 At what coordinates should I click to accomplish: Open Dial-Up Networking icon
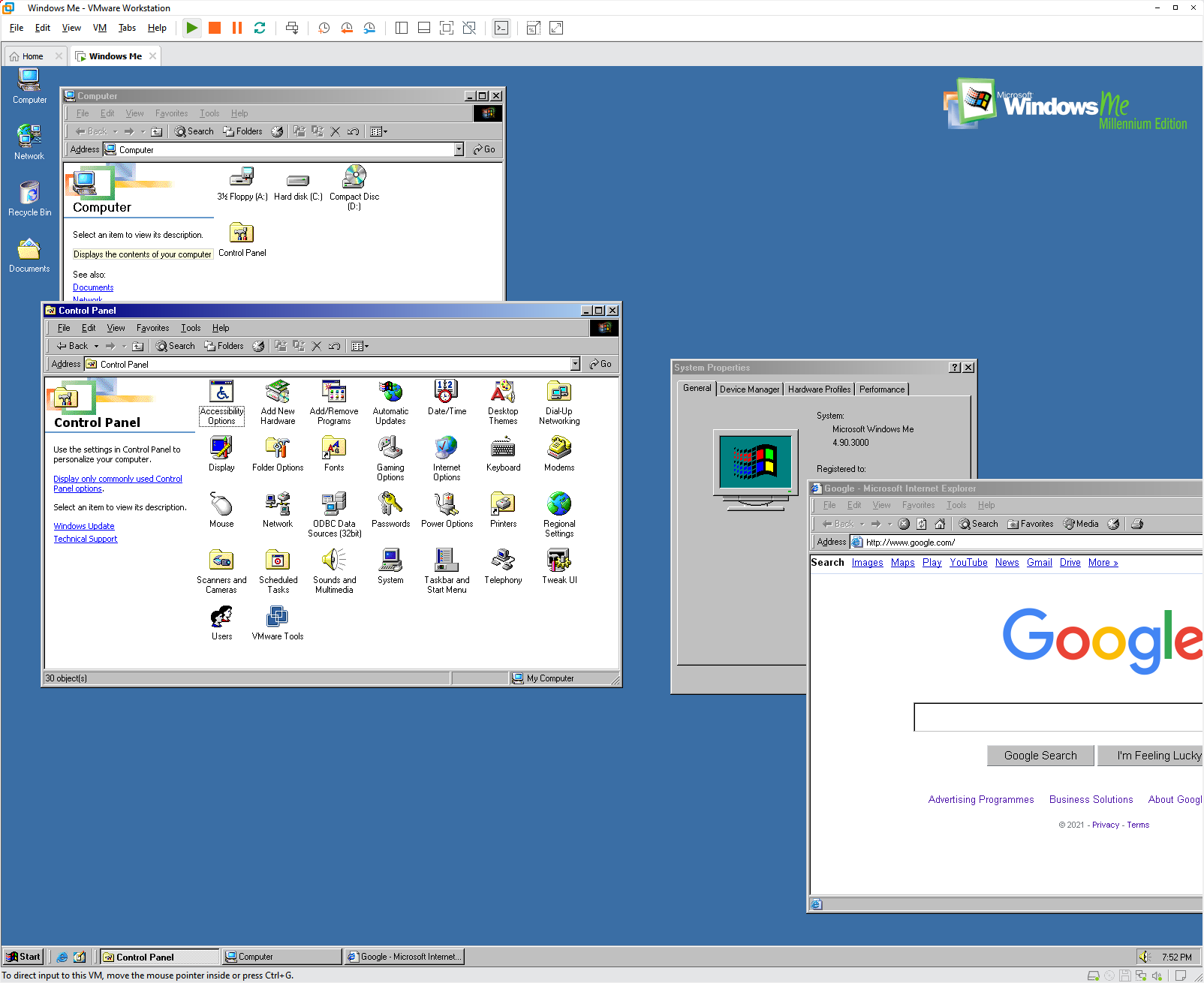(559, 403)
